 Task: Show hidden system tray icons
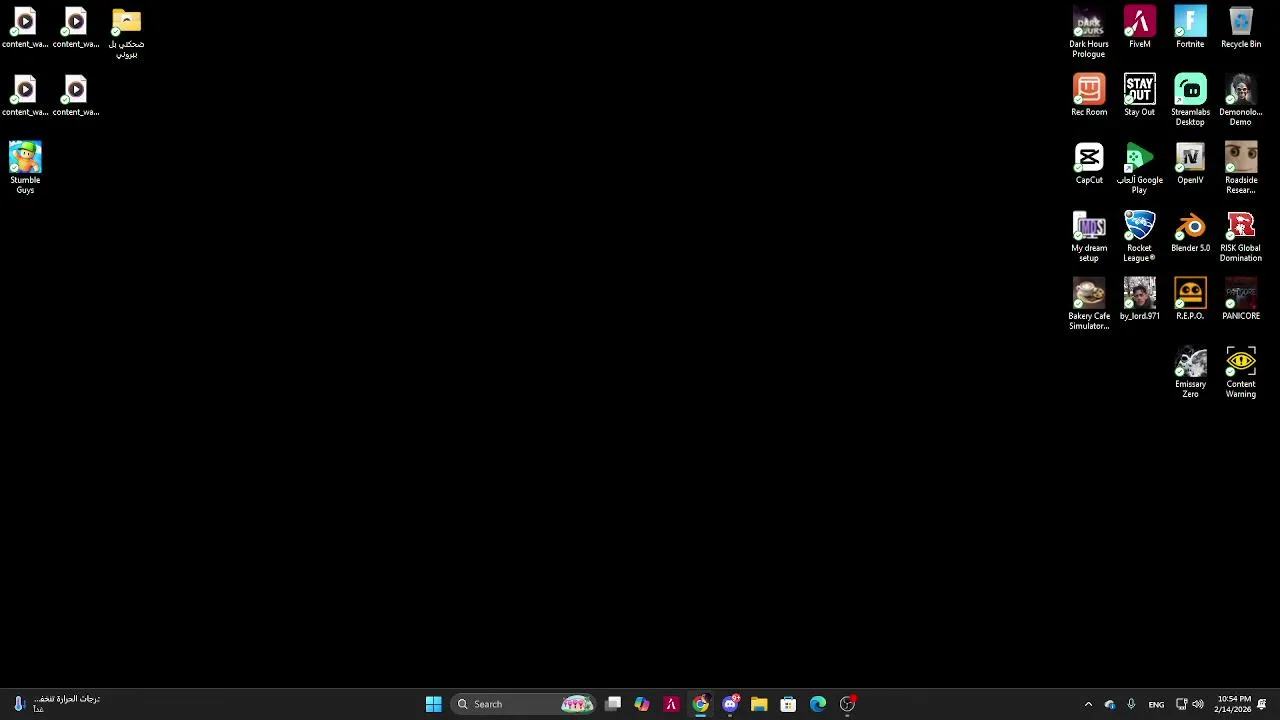tap(1088, 704)
